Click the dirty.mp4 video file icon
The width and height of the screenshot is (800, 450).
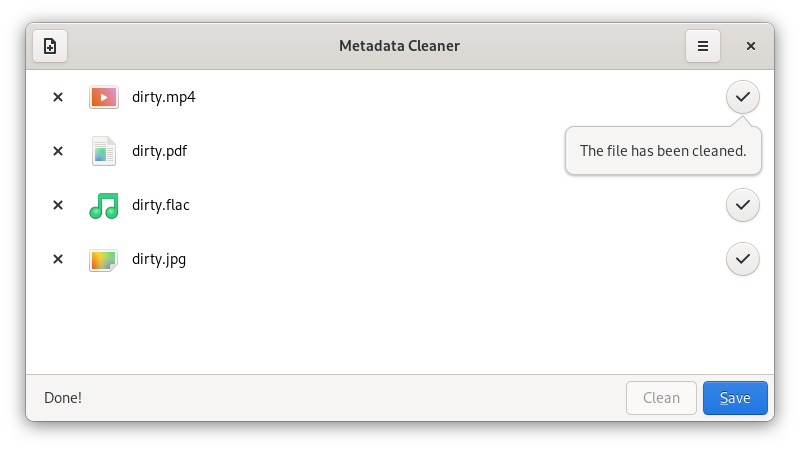[104, 97]
